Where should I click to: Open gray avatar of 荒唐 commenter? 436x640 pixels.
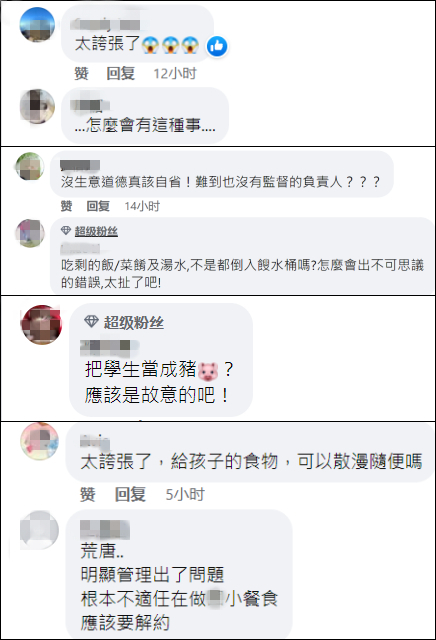click(x=40, y=530)
